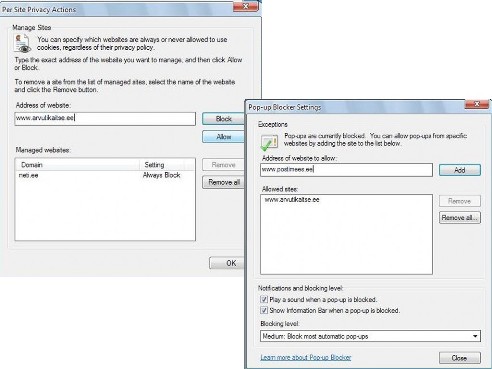
Task: Confirm with OK in Per Site Privacy Actions
Action: tap(227, 263)
